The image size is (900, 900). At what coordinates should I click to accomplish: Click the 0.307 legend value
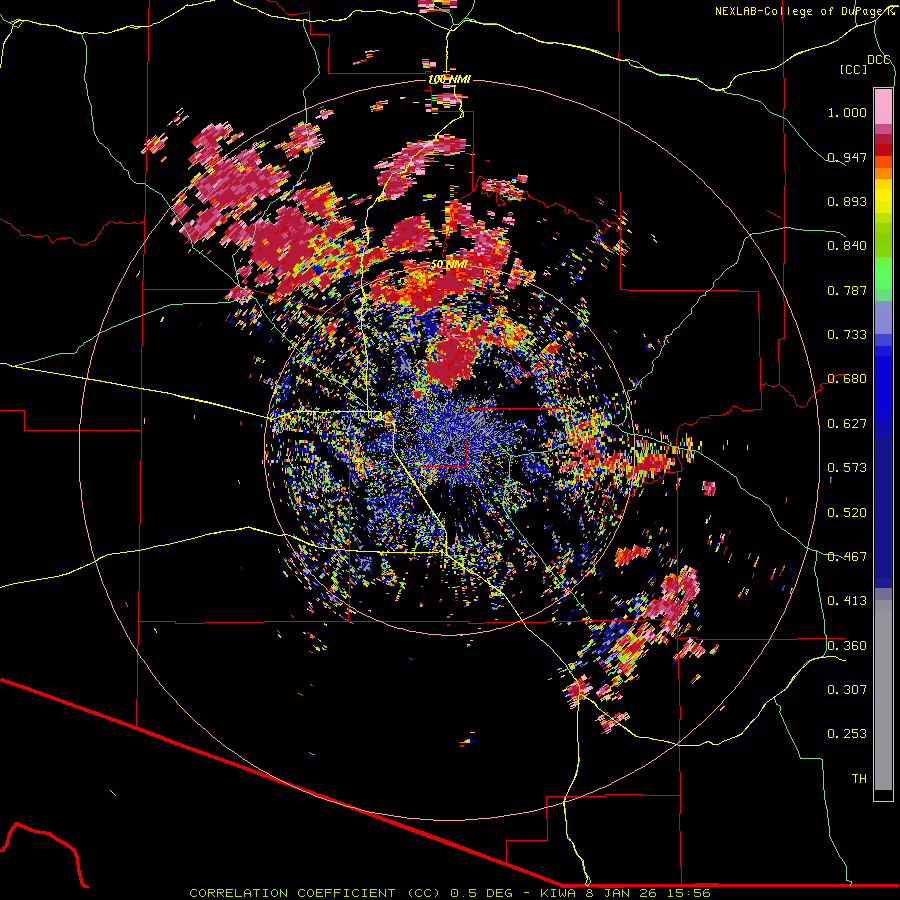(x=847, y=690)
